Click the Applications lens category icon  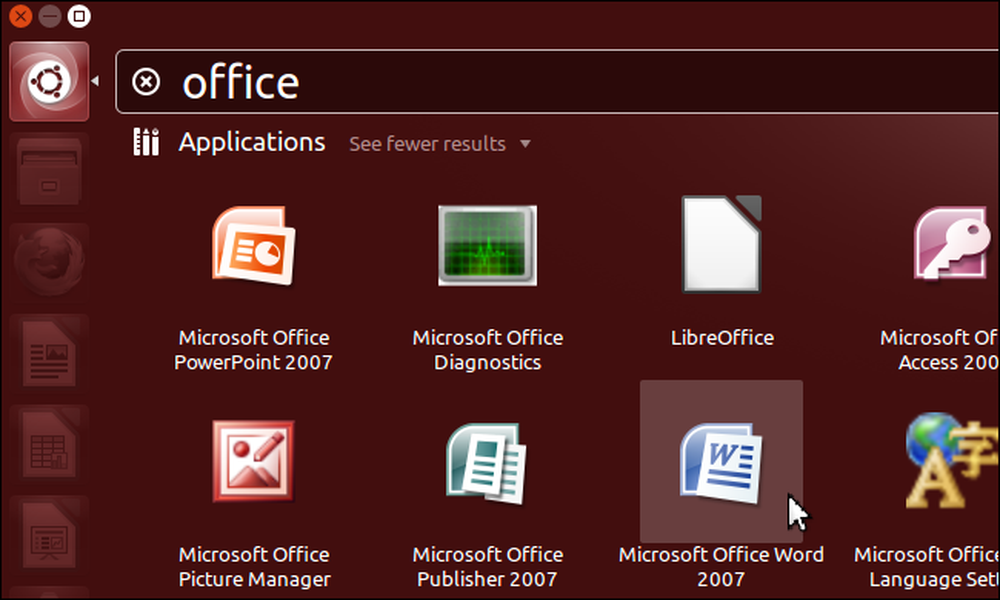(146, 142)
